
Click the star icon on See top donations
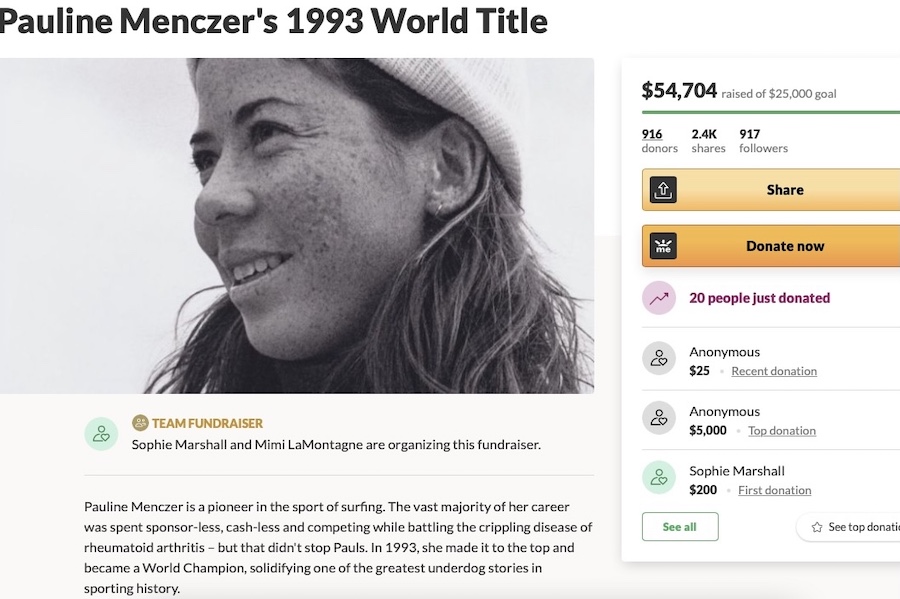coord(817,527)
